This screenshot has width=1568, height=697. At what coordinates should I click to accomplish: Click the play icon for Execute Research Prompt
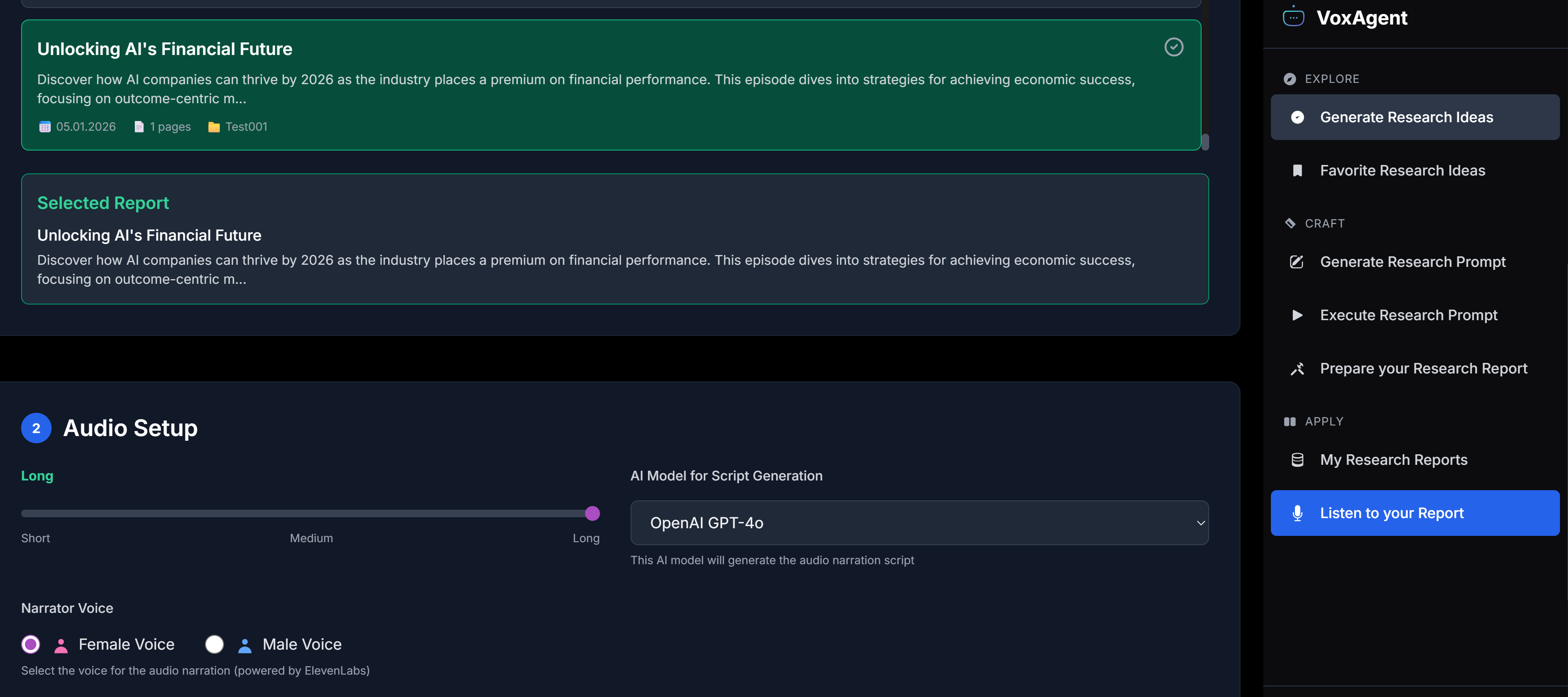1297,315
